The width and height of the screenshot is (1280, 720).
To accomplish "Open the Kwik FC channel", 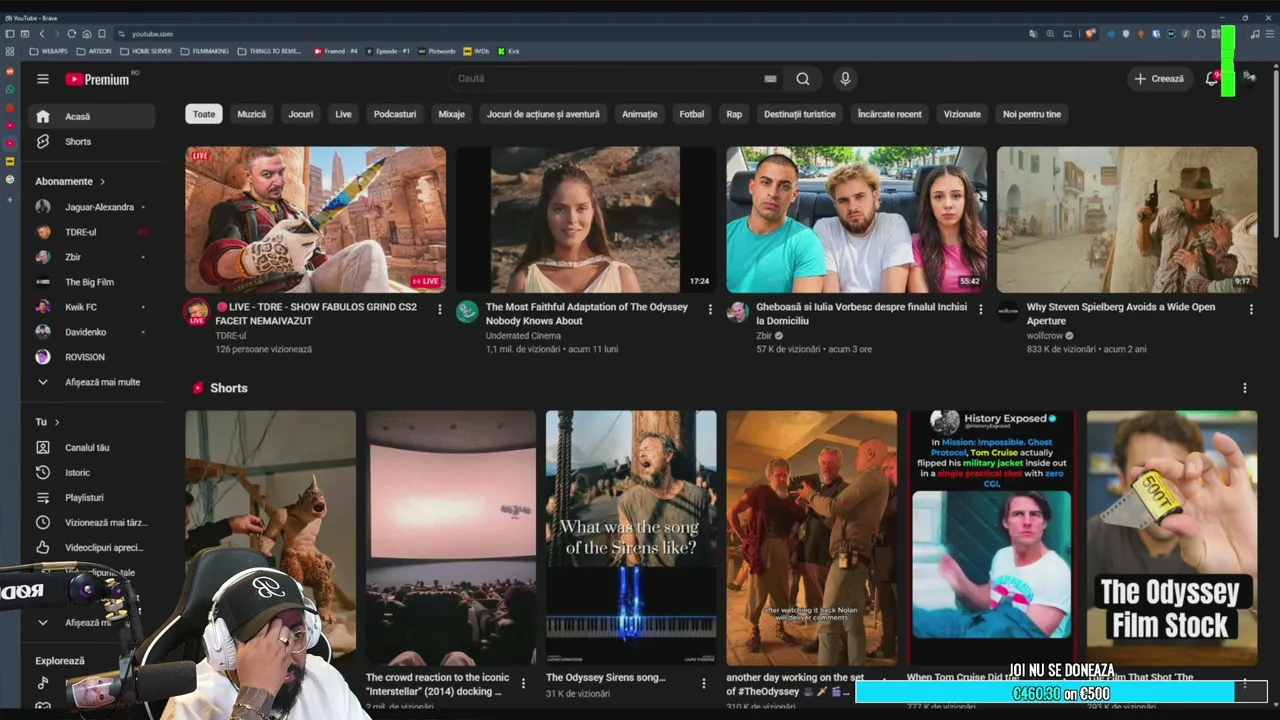I will [x=92, y=307].
